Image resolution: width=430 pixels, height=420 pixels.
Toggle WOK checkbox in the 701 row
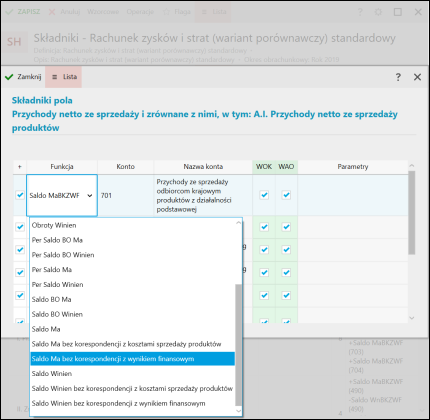(264, 195)
